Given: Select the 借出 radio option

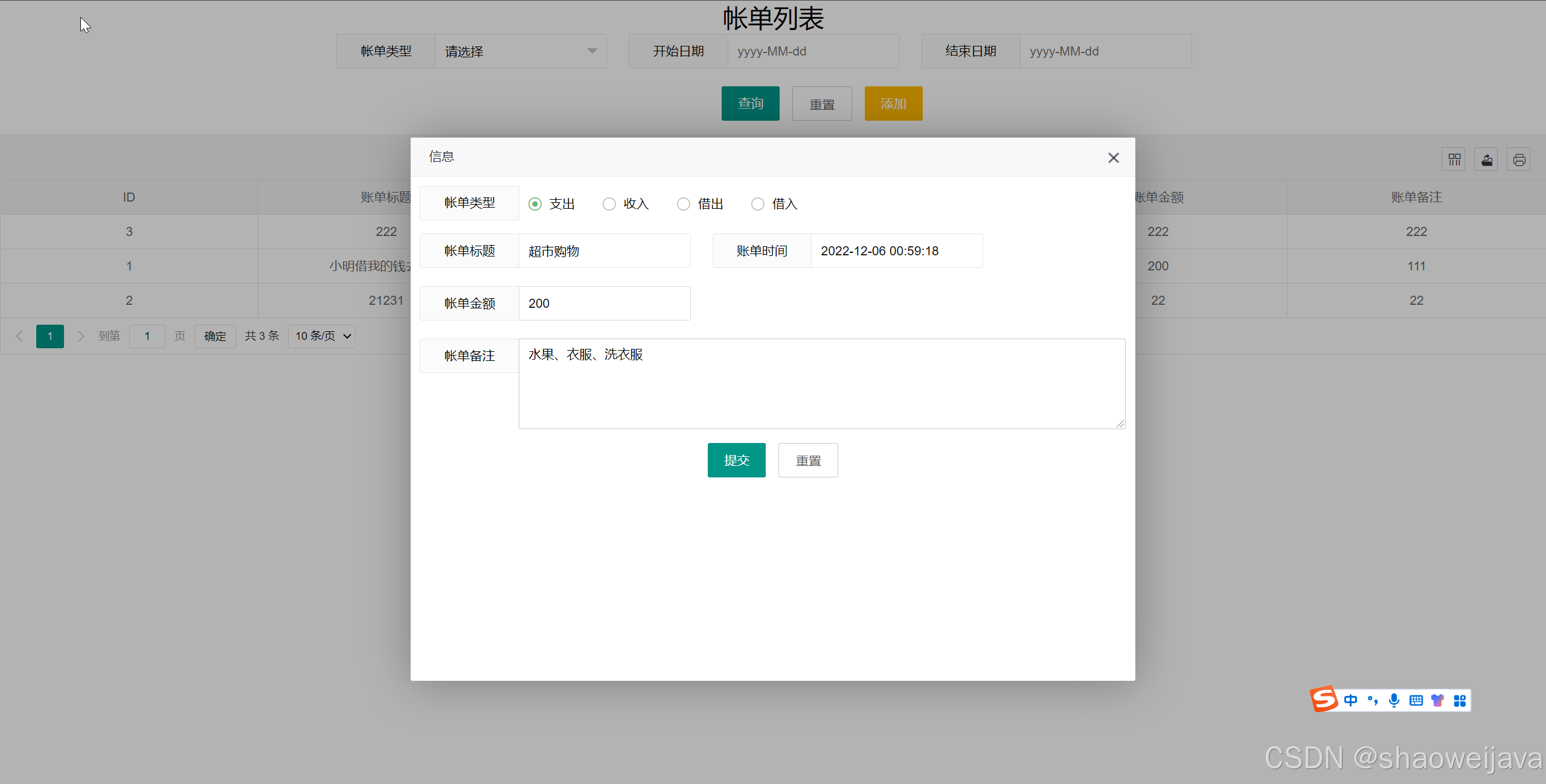Looking at the screenshot, I should [x=683, y=204].
